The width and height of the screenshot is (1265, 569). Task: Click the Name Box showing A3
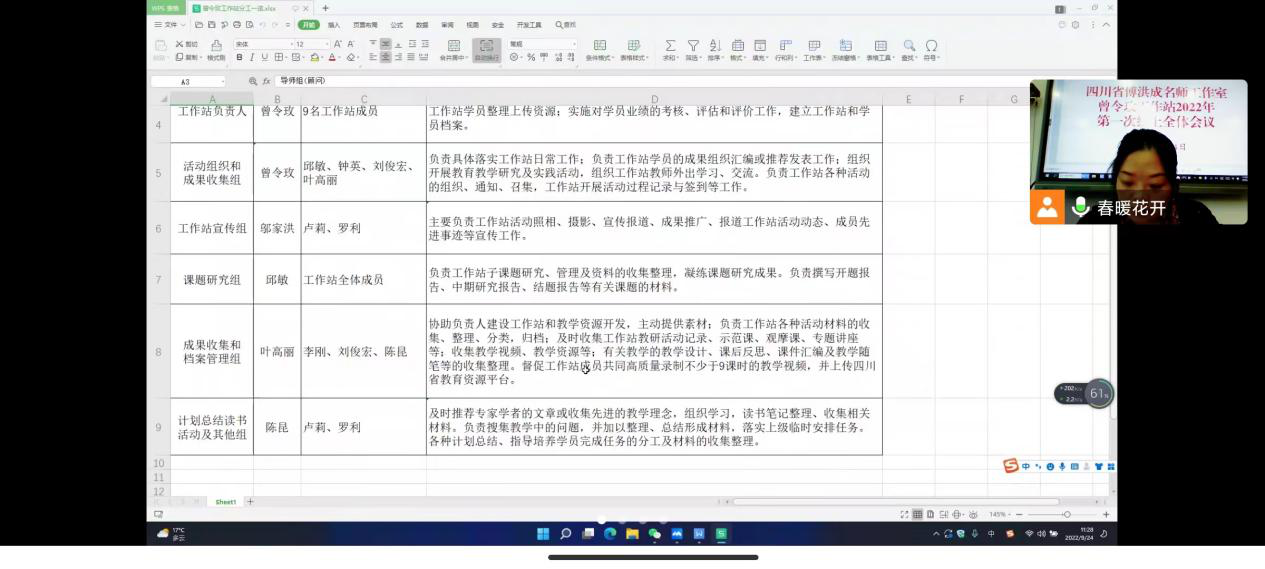(190, 81)
